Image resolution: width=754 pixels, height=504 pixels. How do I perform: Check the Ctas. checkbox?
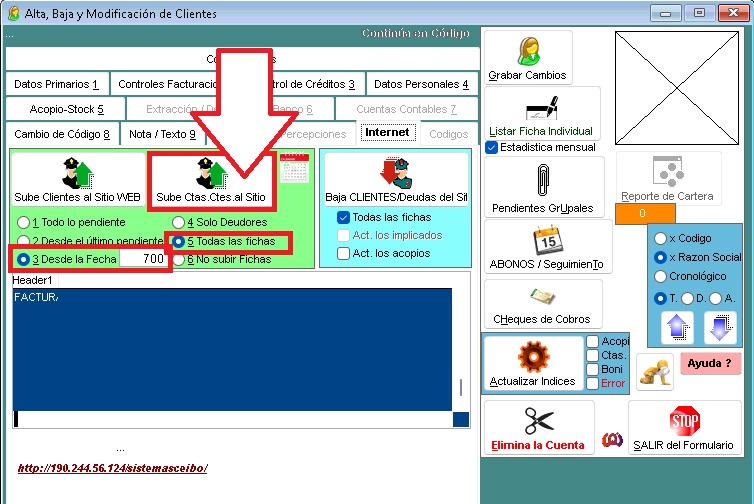click(592, 355)
